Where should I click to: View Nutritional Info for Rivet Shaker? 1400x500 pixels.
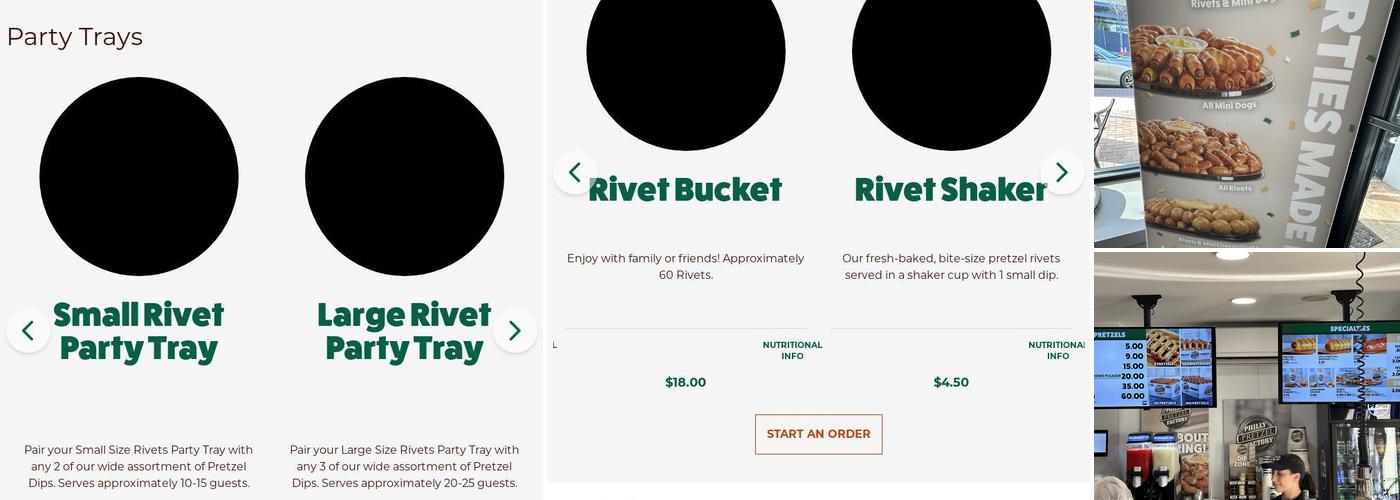[x=1057, y=350]
